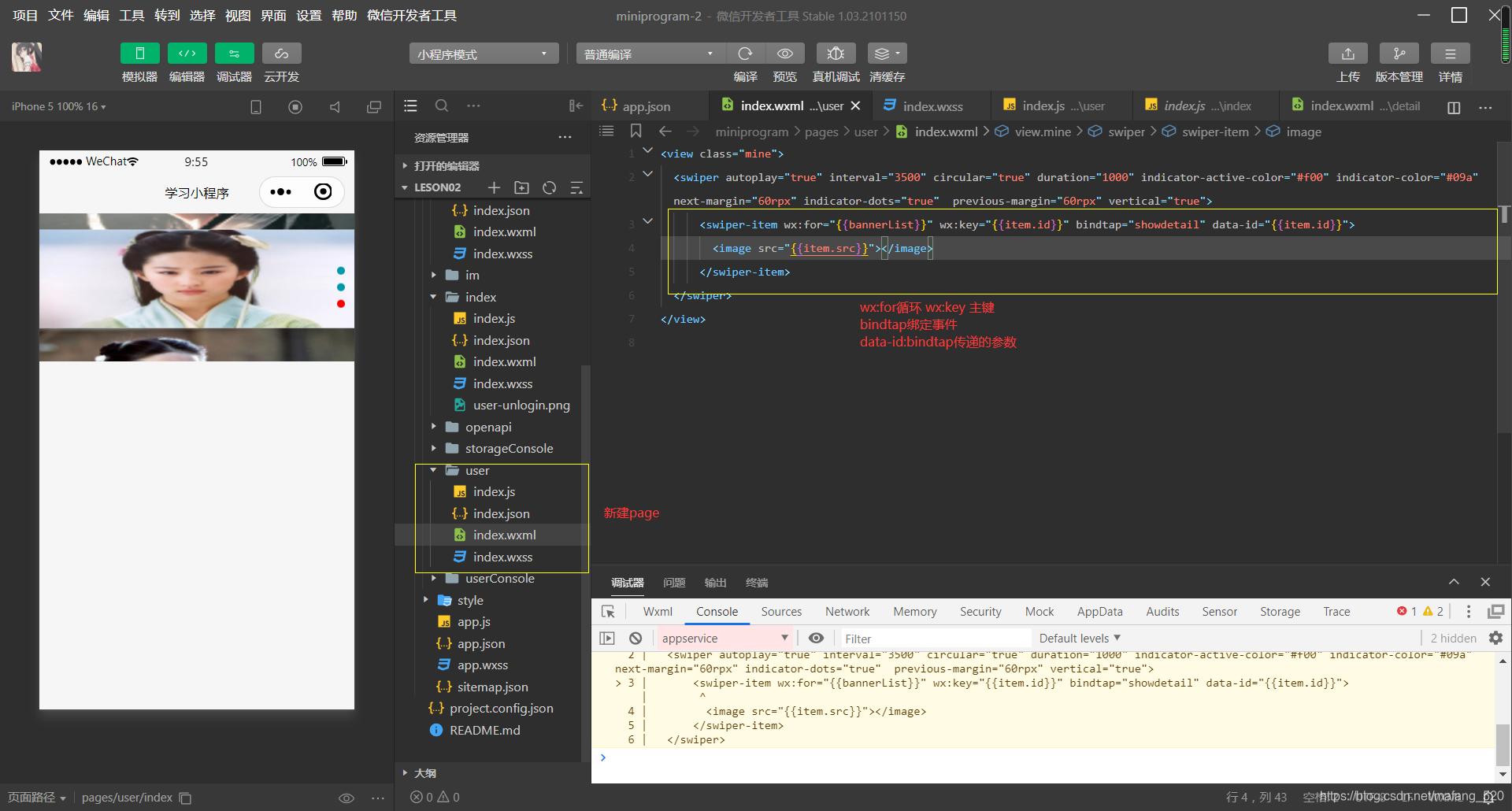1512x811 pixels.
Task: Open the explorer file list icon
Action: (x=410, y=106)
